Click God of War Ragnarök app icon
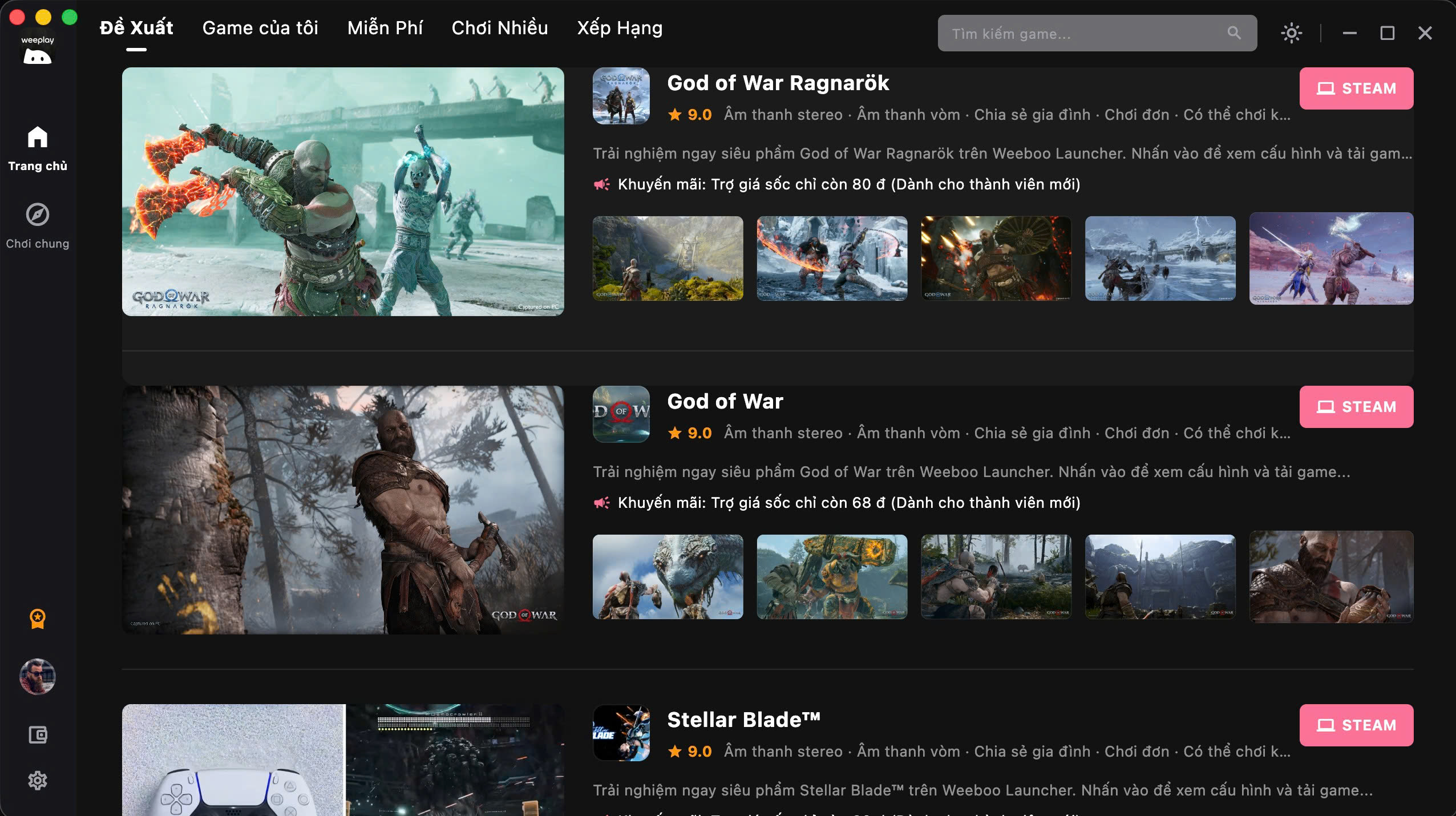This screenshot has width=1456, height=816. (x=621, y=96)
